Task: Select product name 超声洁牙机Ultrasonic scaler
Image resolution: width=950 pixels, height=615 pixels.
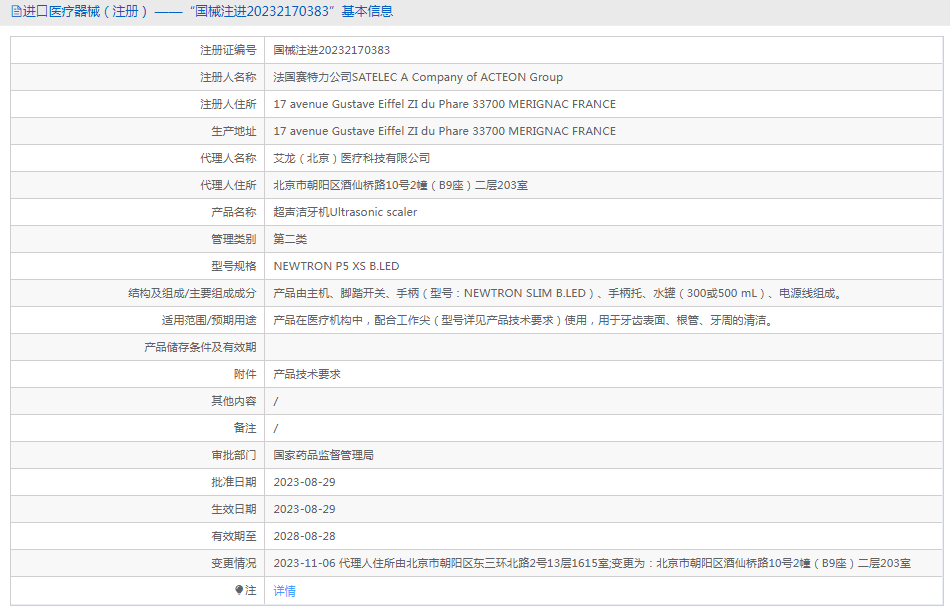Action: (x=345, y=212)
